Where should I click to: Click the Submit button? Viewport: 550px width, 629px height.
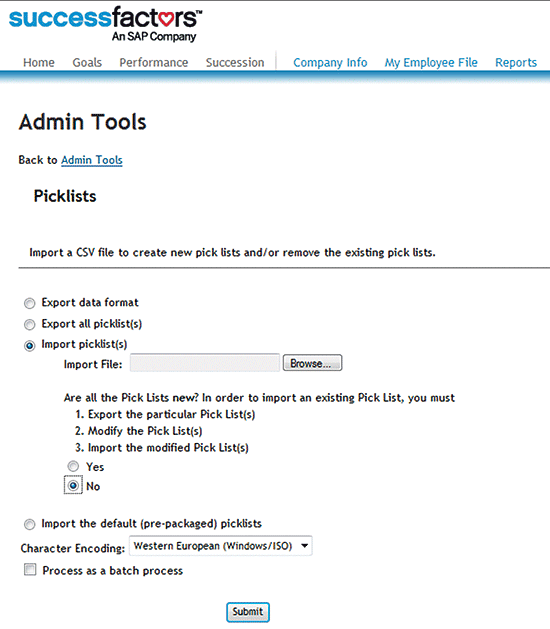click(248, 612)
